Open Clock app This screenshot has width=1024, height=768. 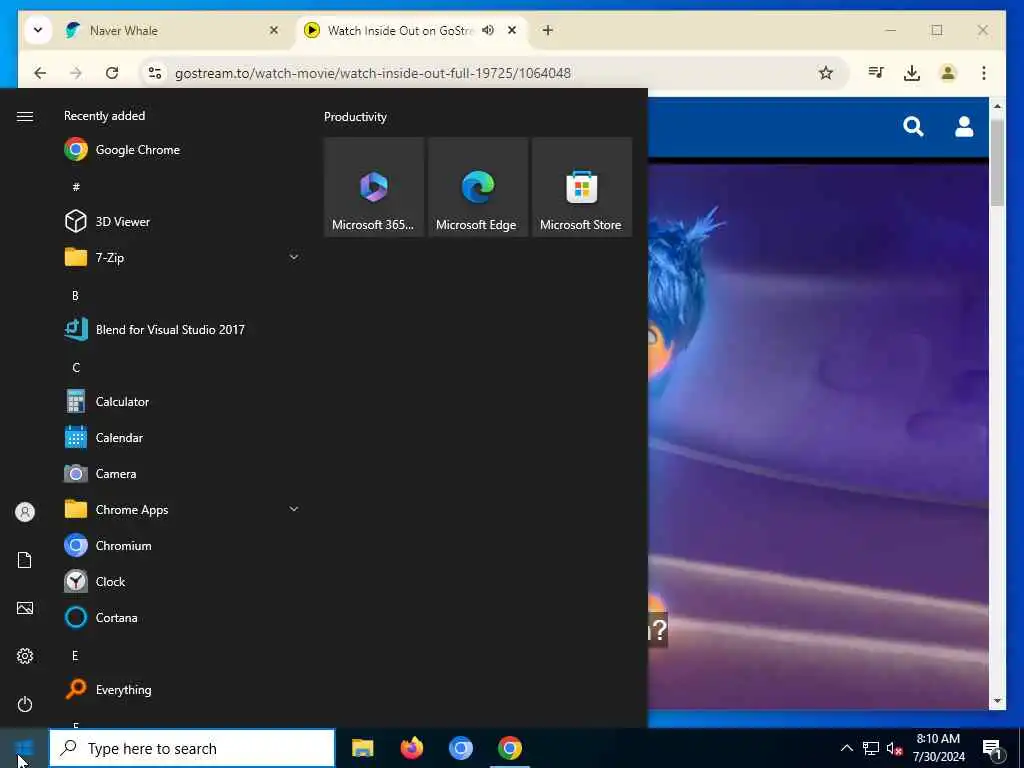182,581
